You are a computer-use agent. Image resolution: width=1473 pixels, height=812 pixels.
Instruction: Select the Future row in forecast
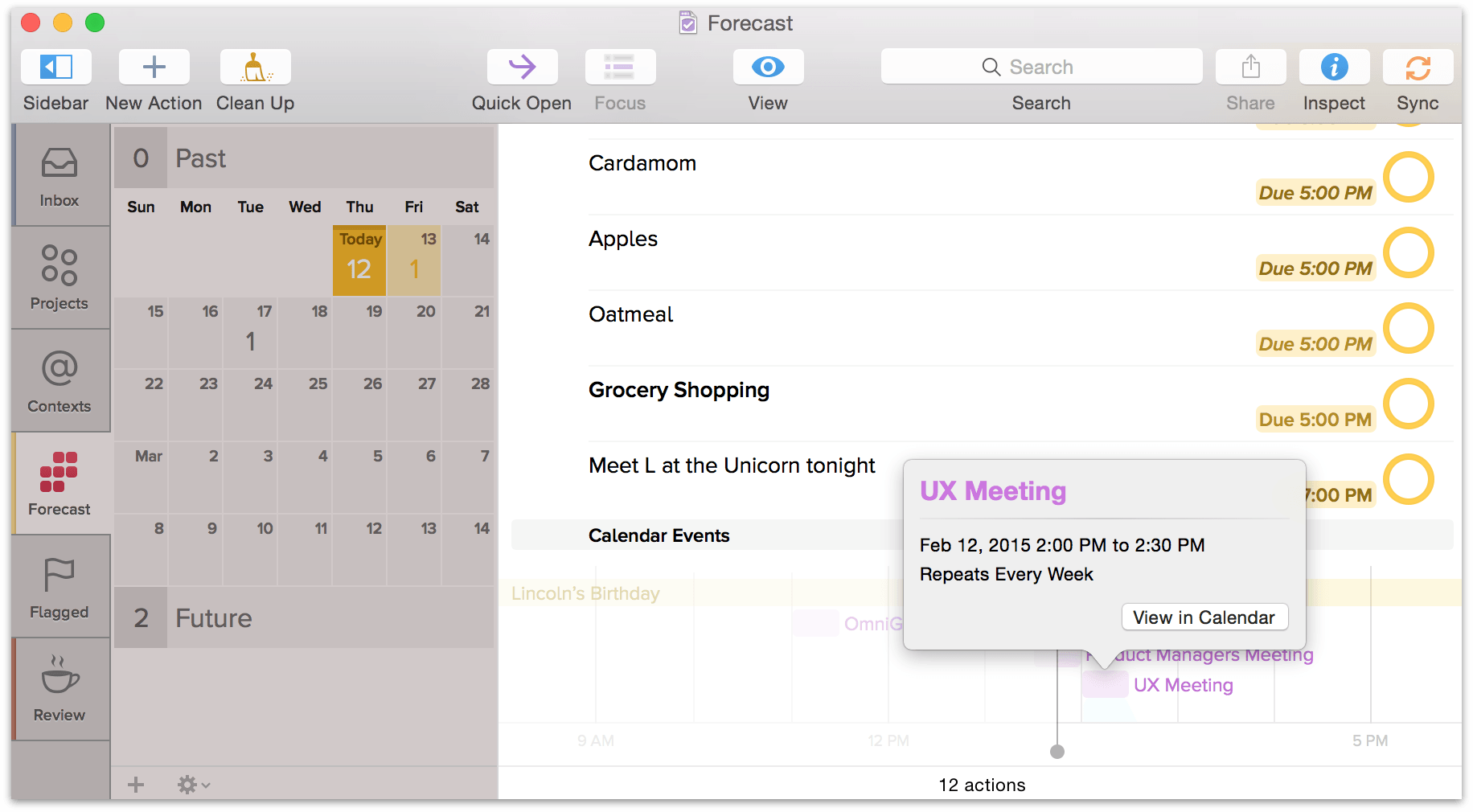tap(304, 617)
